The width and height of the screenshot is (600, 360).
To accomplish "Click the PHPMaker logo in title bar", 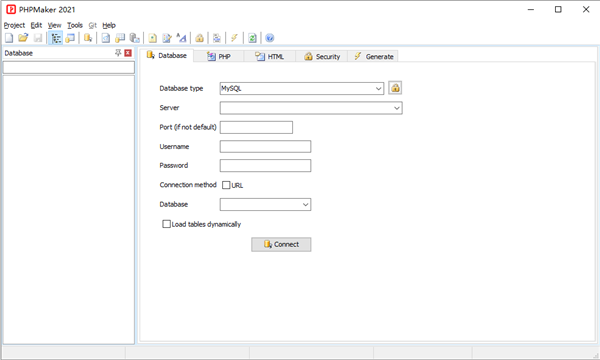I will point(11,9).
